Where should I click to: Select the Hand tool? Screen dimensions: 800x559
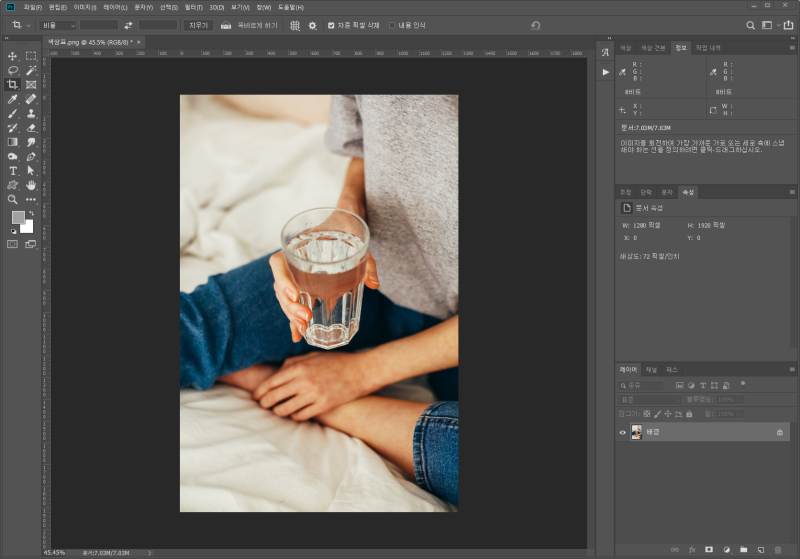pos(31,185)
